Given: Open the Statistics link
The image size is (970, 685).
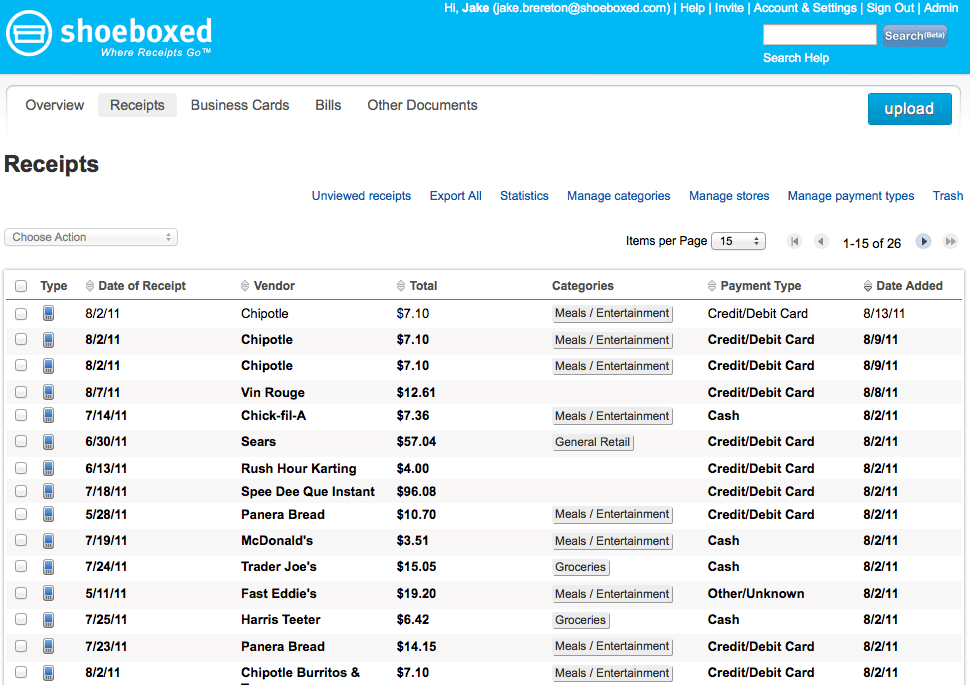Looking at the screenshot, I should pos(524,196).
